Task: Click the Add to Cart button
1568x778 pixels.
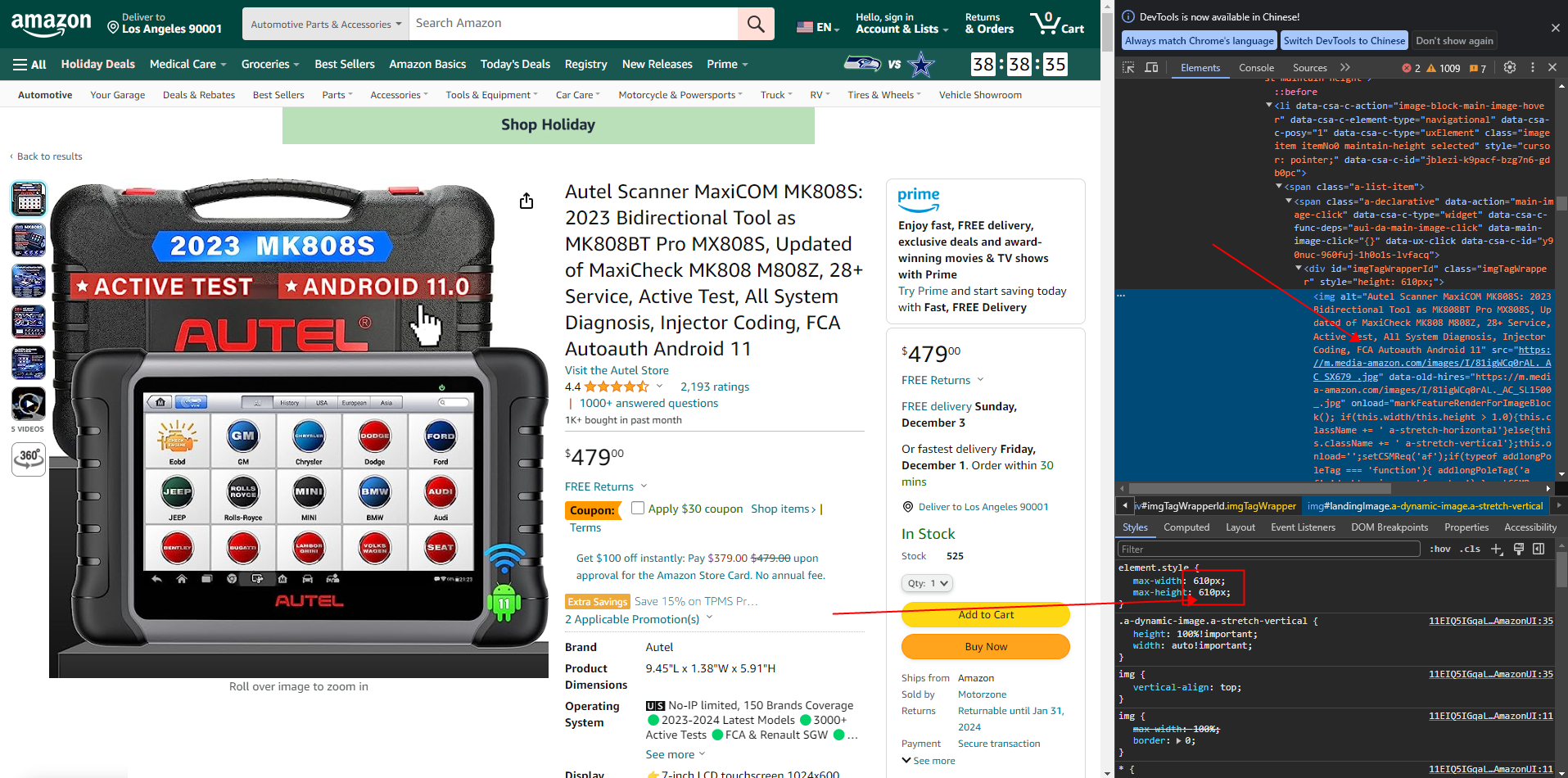Action: point(986,614)
